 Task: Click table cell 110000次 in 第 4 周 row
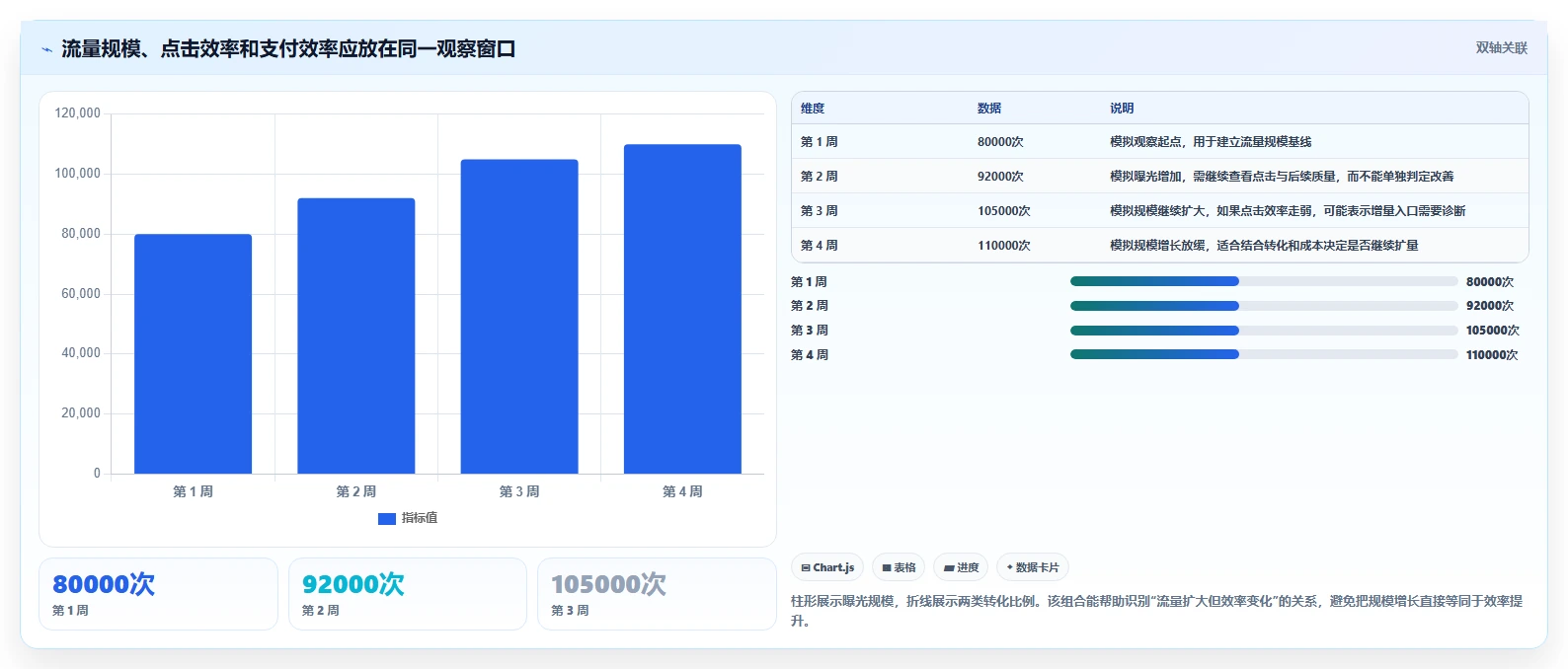1004,246
